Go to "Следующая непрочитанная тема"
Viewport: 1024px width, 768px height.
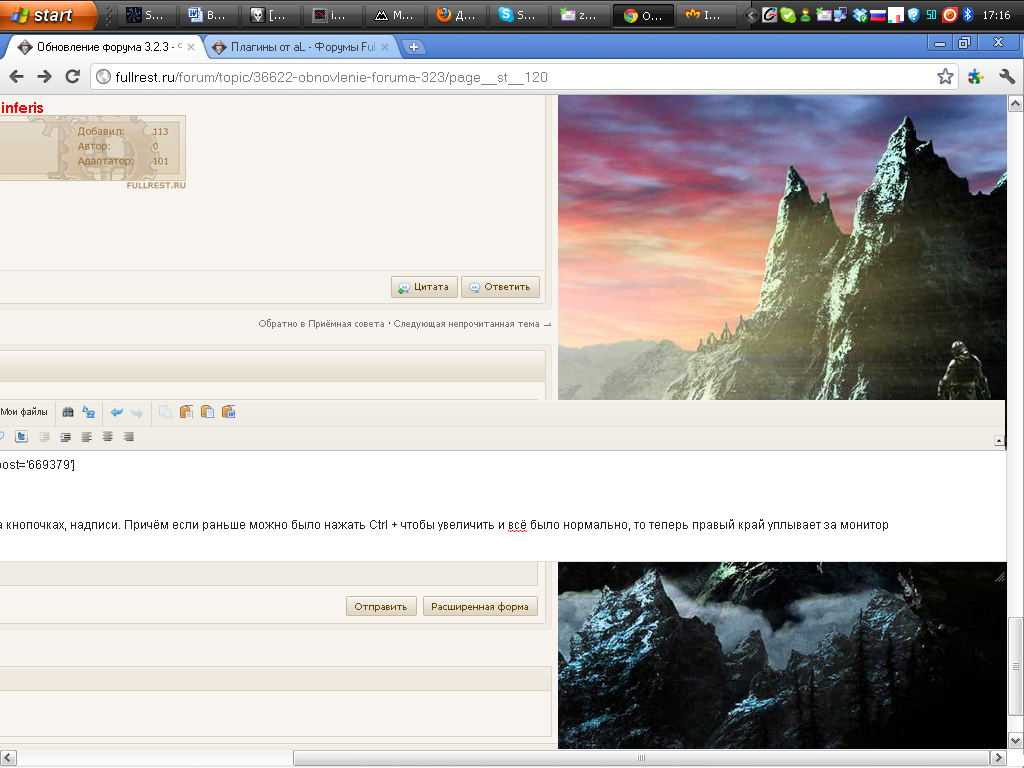pyautogui.click(x=472, y=324)
